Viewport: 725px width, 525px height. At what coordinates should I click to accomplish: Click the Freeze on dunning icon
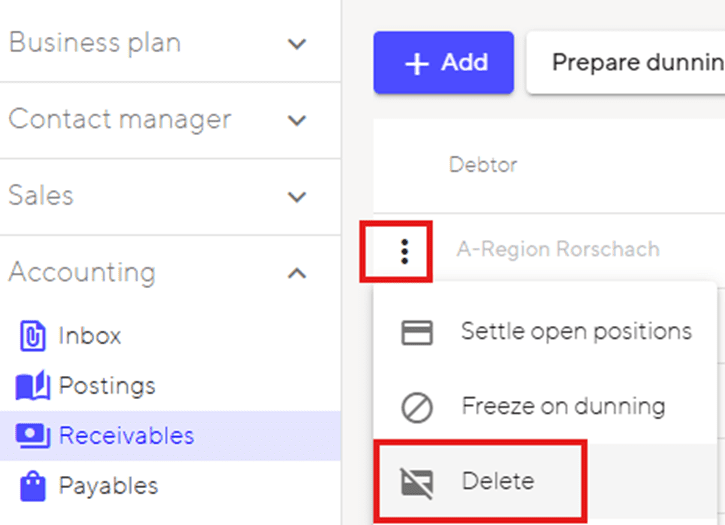click(416, 407)
